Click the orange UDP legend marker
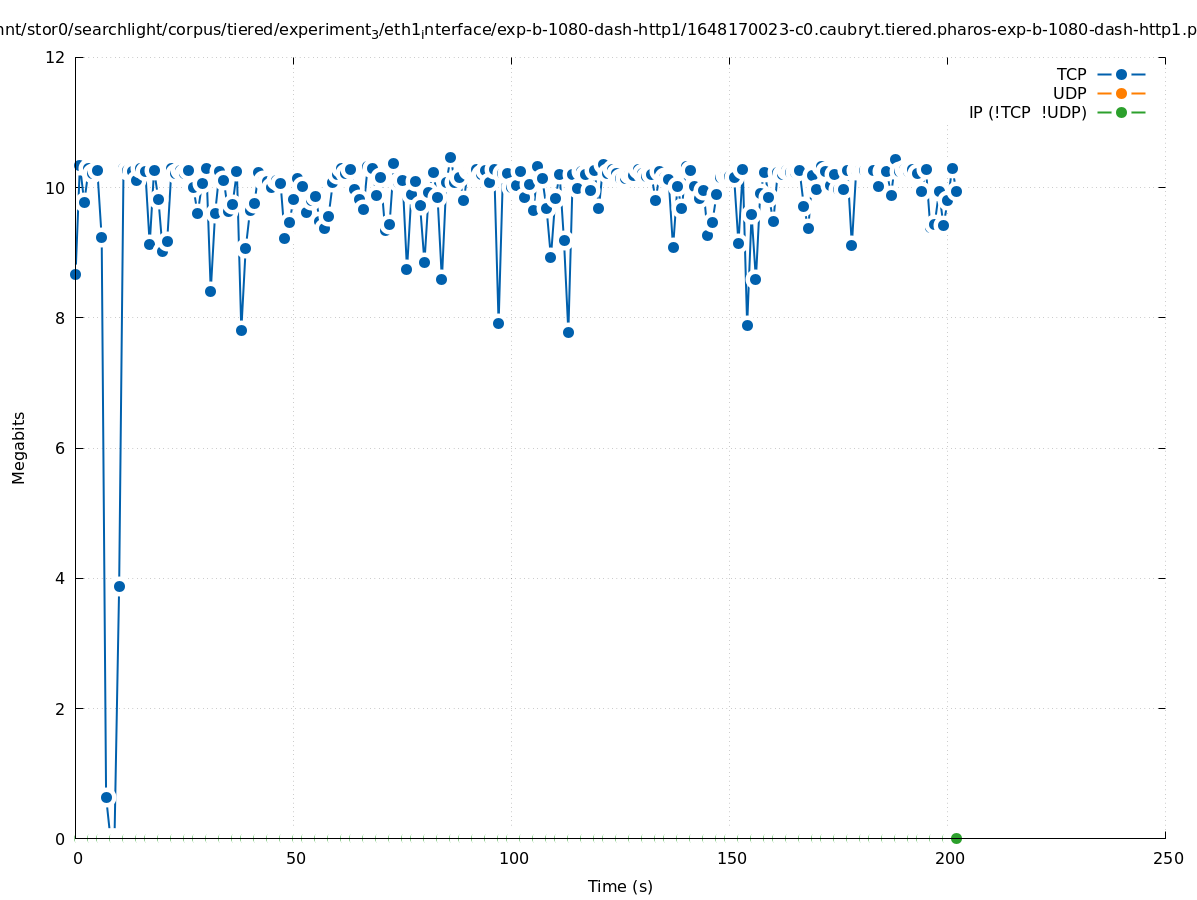Viewport: 1197px width, 900px height. point(1121,93)
